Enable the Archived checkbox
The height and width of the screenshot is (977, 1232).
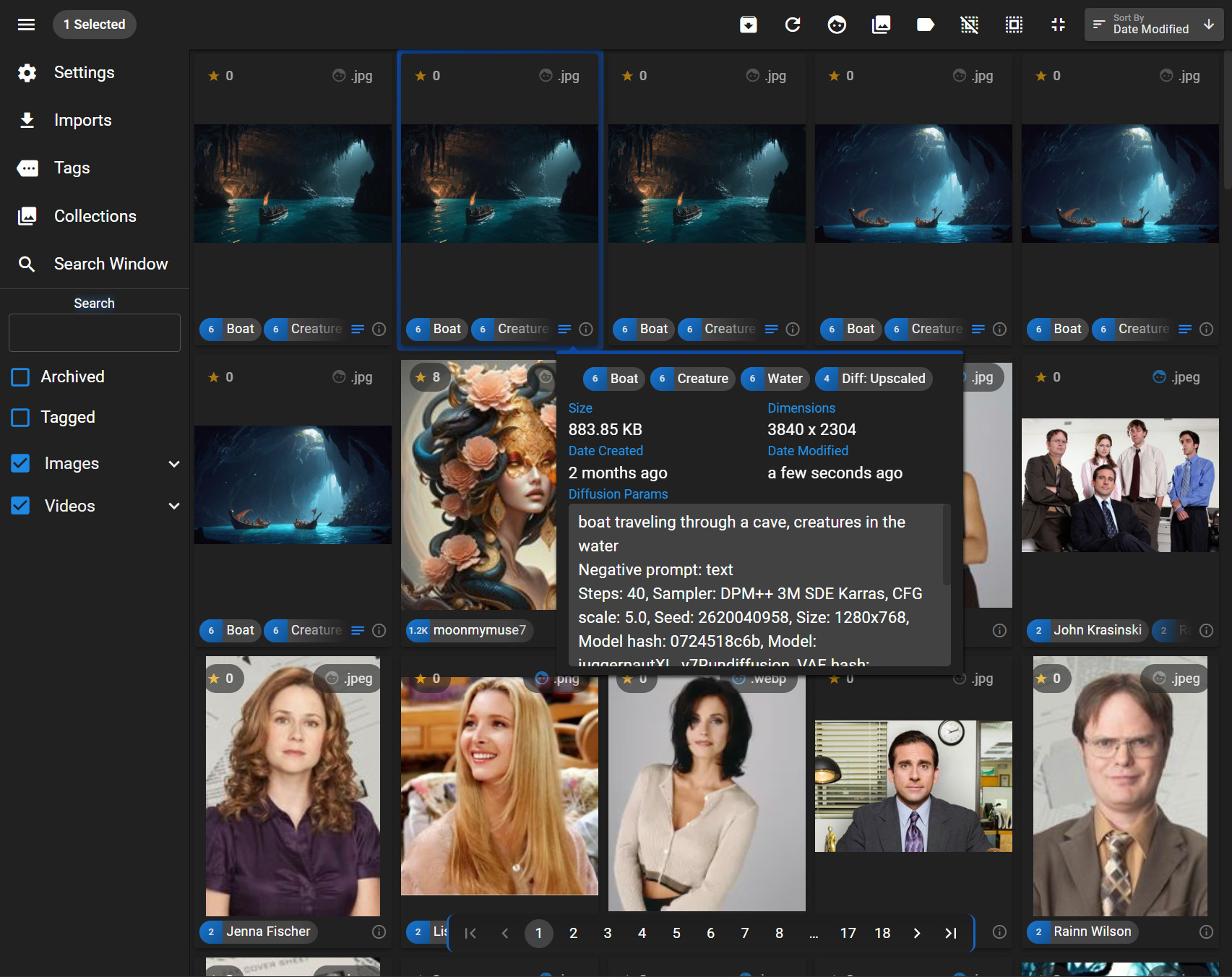pos(21,377)
